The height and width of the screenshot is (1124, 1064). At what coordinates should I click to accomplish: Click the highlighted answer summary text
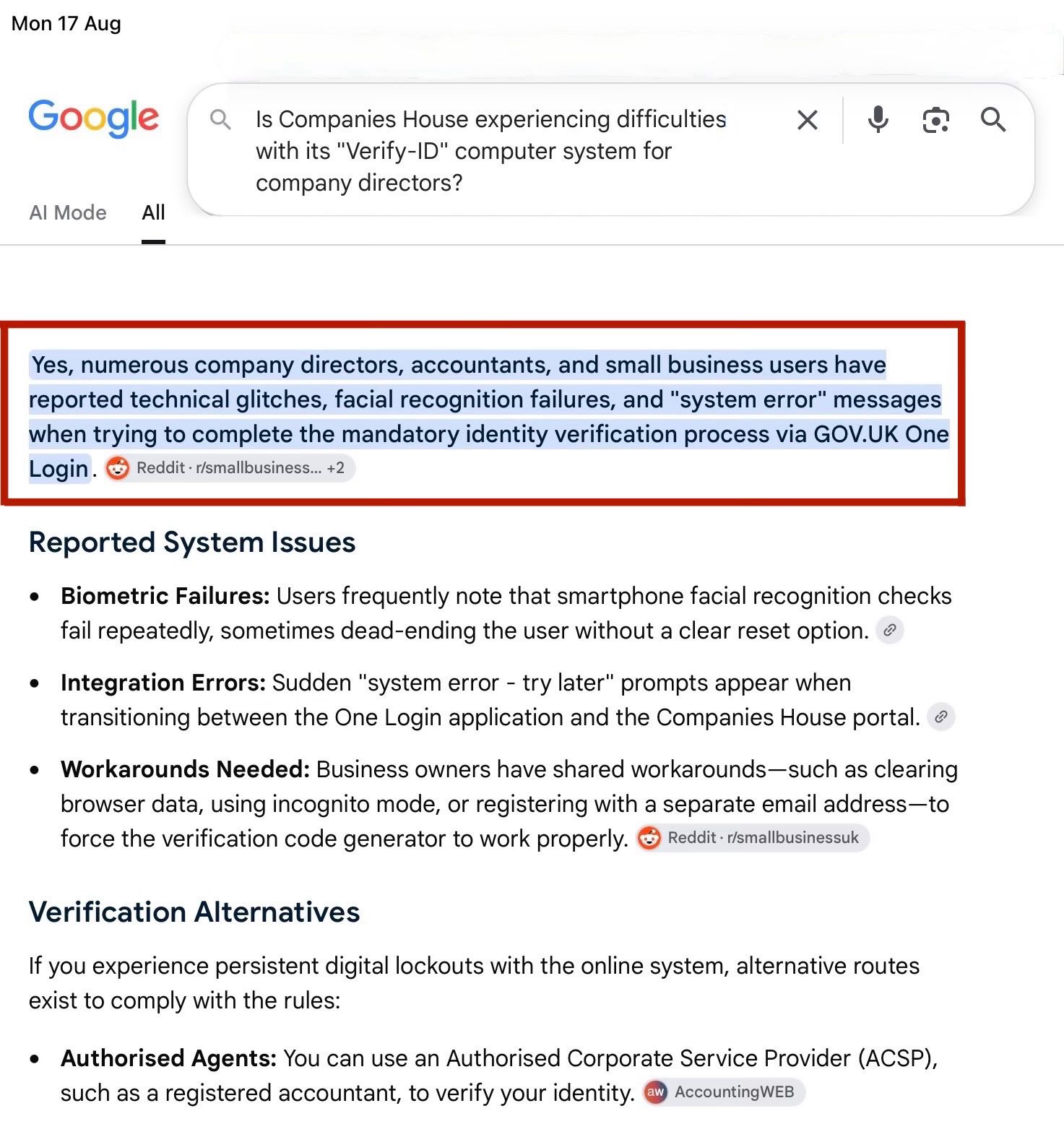(488, 416)
